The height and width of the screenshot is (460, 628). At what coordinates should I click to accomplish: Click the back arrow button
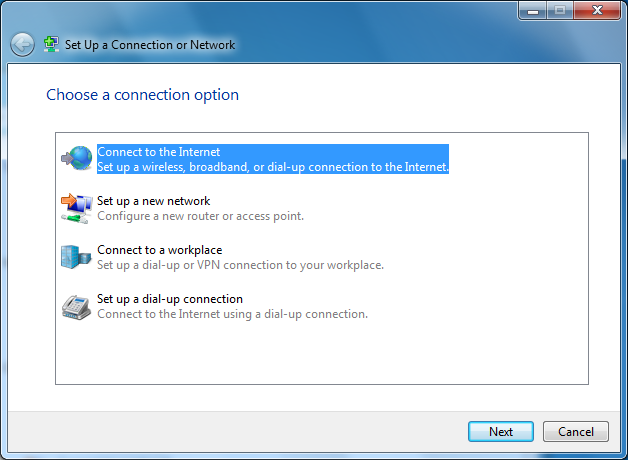click(x=22, y=44)
